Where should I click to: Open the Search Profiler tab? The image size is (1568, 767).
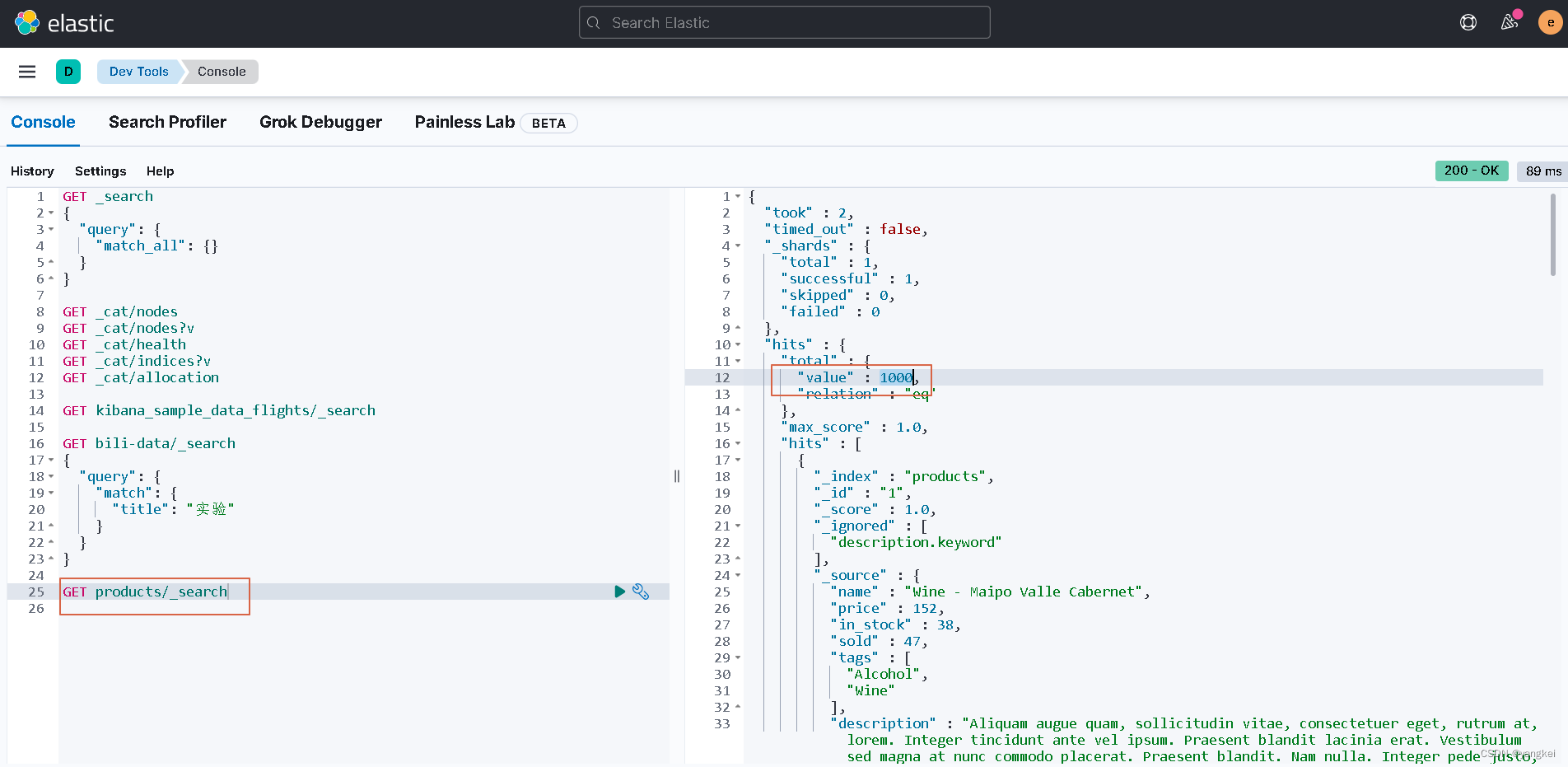coord(167,122)
